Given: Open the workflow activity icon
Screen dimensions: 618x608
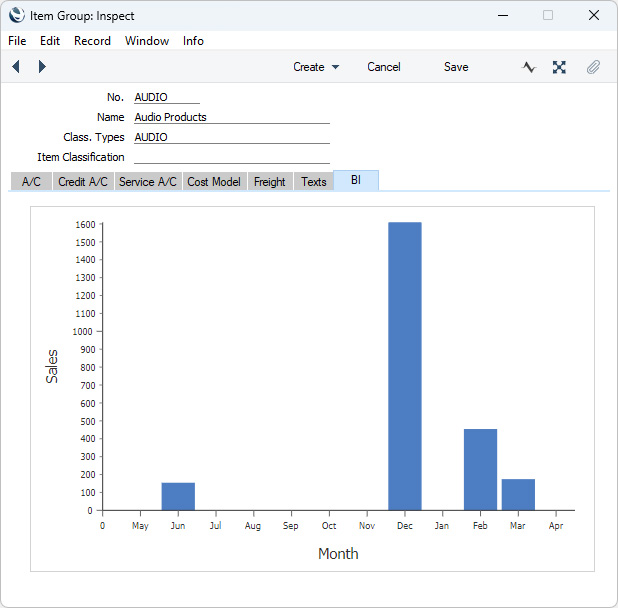Looking at the screenshot, I should [529, 67].
